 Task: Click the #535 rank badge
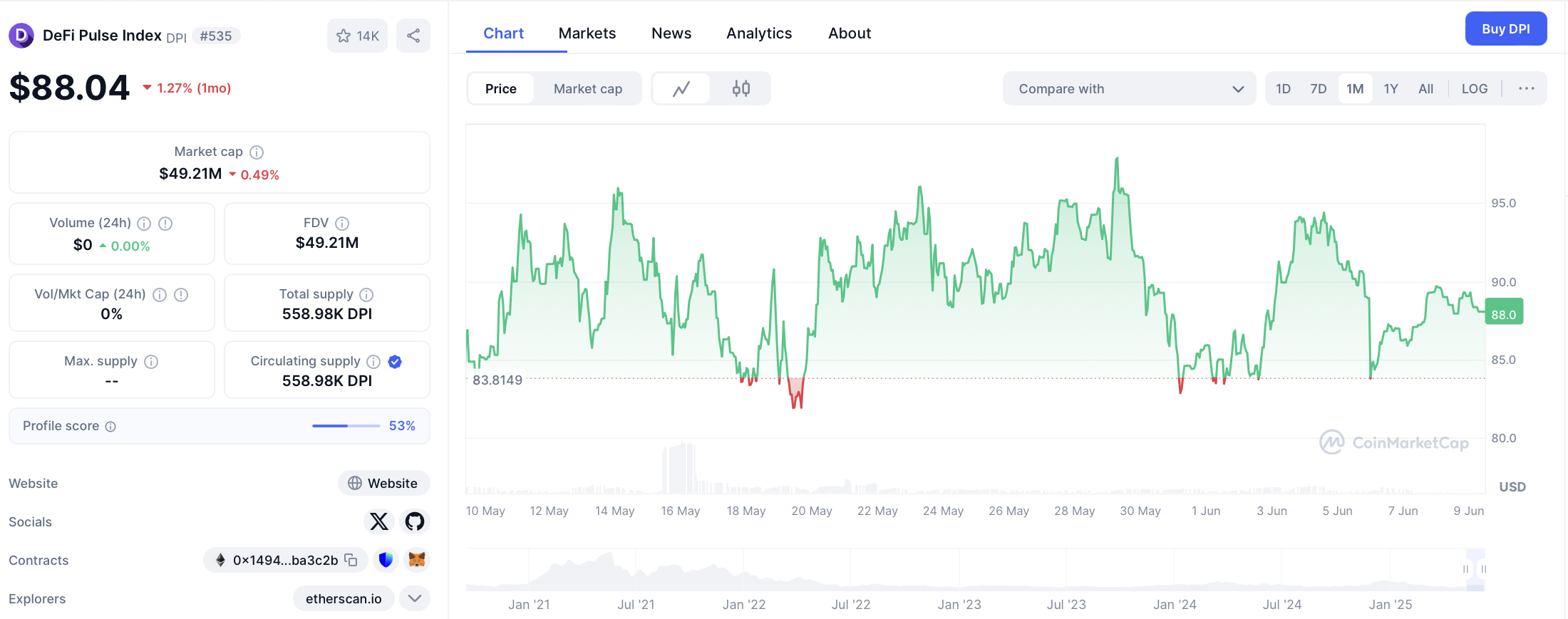tap(216, 36)
